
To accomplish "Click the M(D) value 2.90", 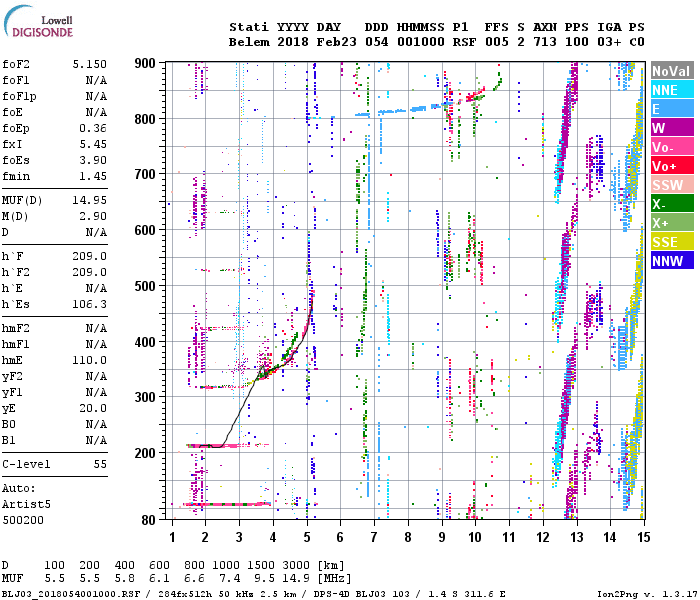I will (93, 216).
